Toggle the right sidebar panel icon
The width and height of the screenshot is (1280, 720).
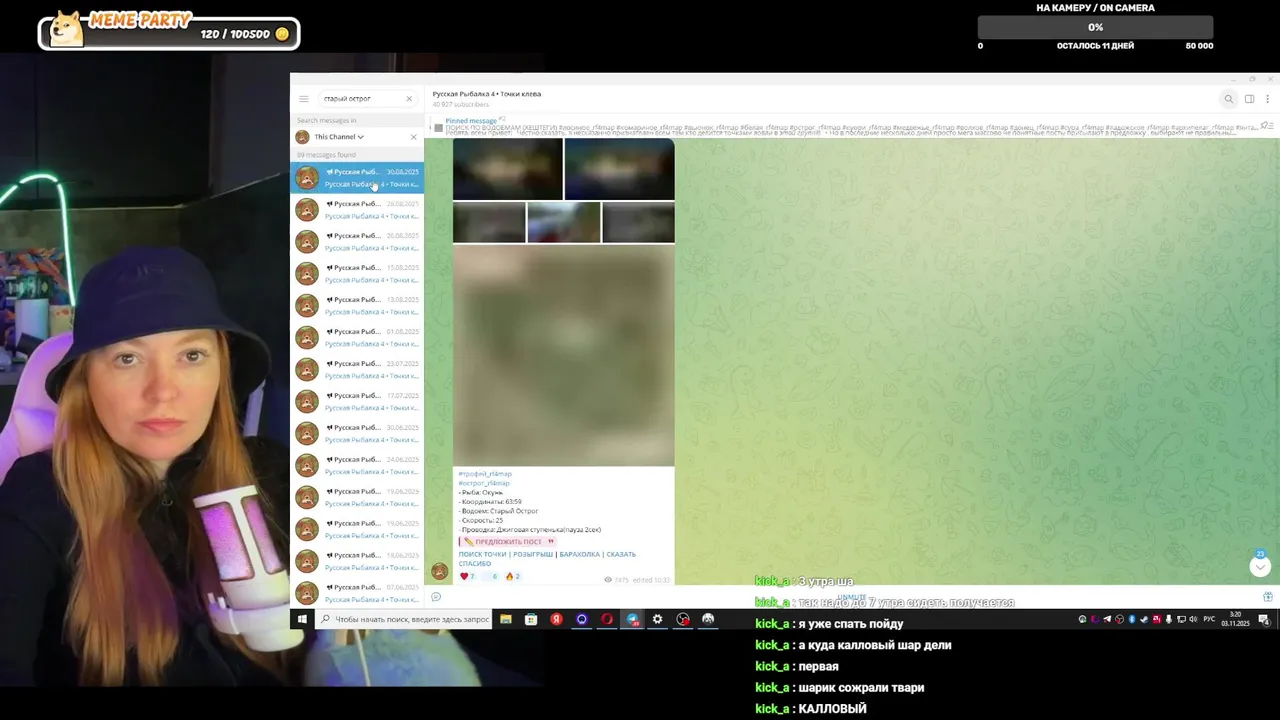(x=1249, y=99)
